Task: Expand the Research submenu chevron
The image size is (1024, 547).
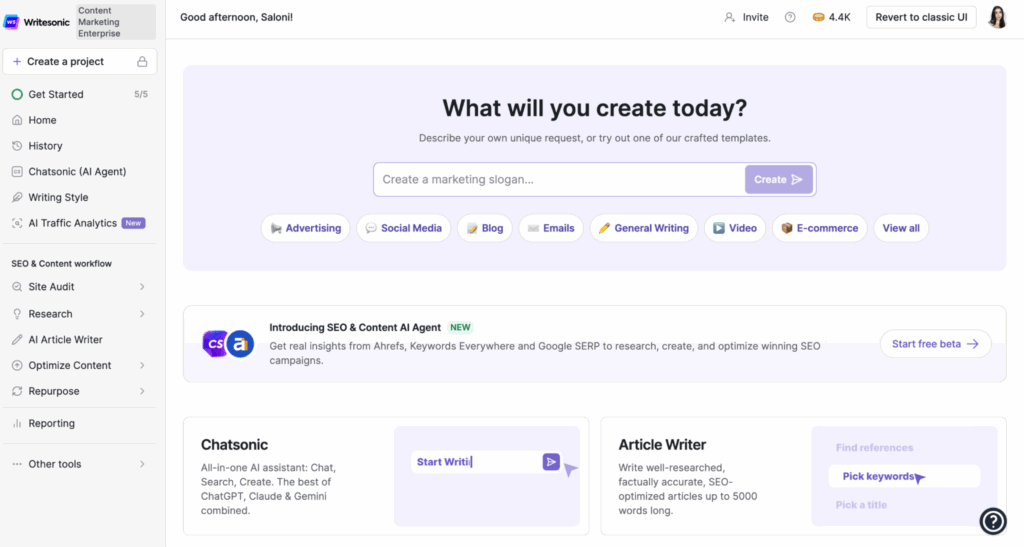Action: tap(142, 314)
